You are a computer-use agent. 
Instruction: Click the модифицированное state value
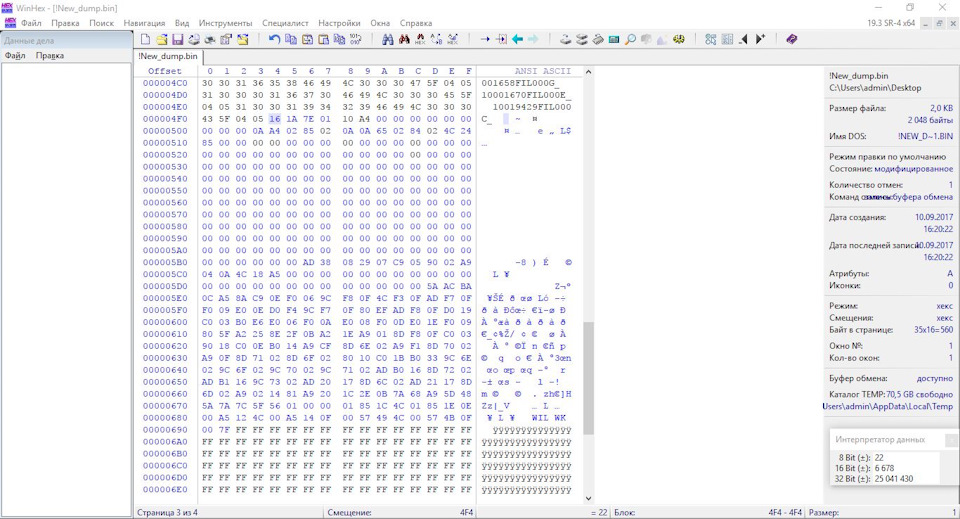coord(913,168)
